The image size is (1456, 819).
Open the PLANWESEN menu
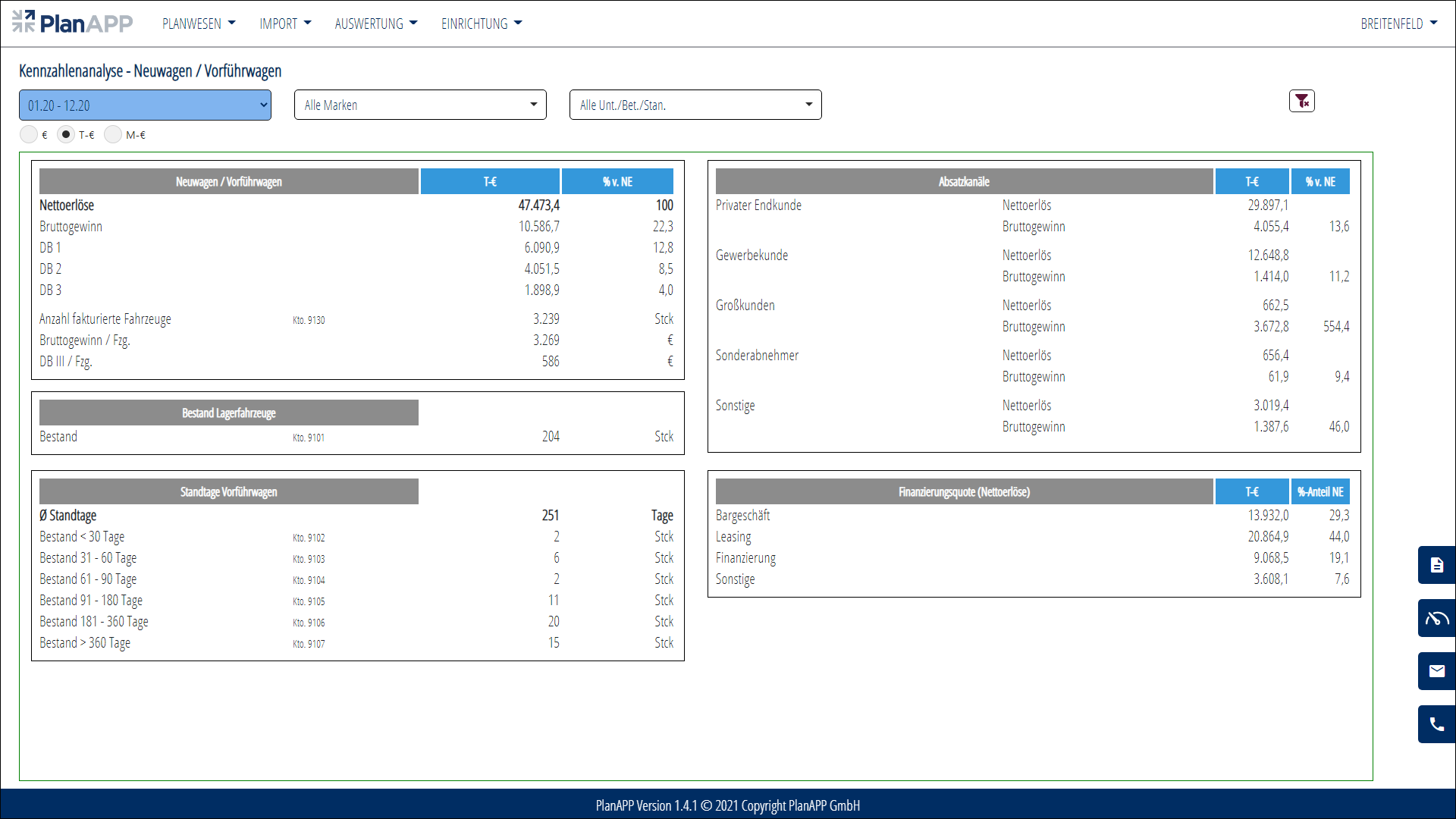[199, 24]
